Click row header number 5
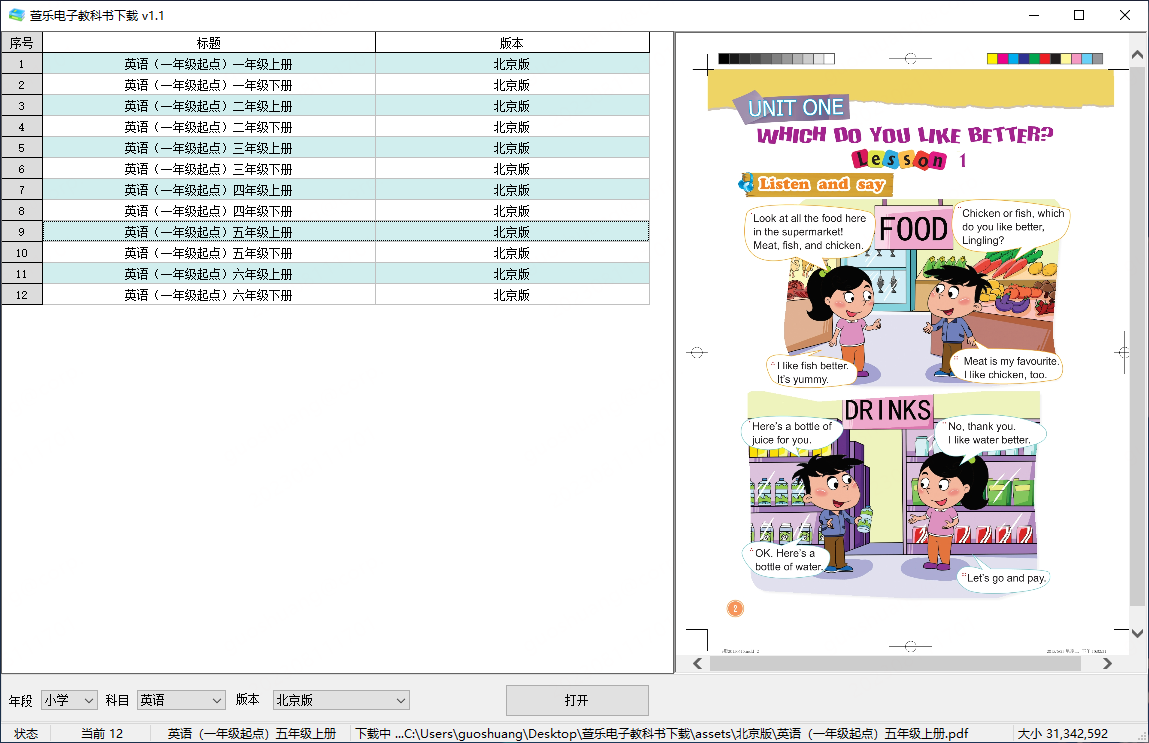The image size is (1149, 743). pos(22,148)
